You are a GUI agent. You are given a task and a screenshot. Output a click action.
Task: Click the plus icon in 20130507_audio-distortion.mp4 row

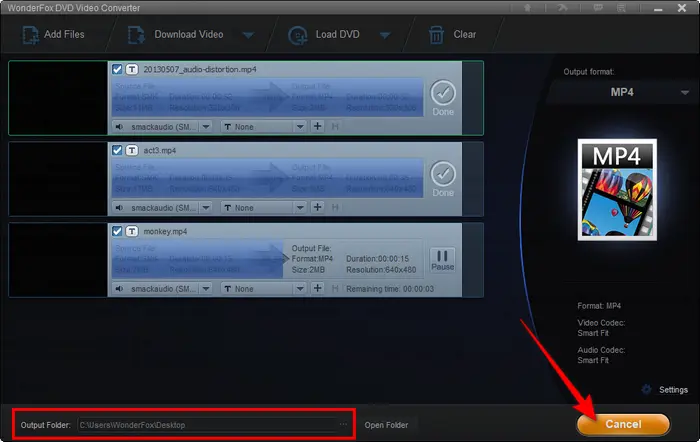coord(317,126)
